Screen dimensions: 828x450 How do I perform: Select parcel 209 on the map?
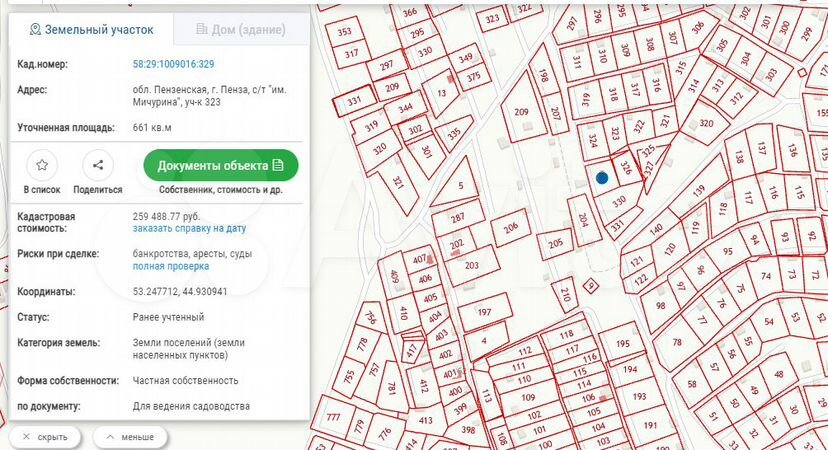point(521,113)
